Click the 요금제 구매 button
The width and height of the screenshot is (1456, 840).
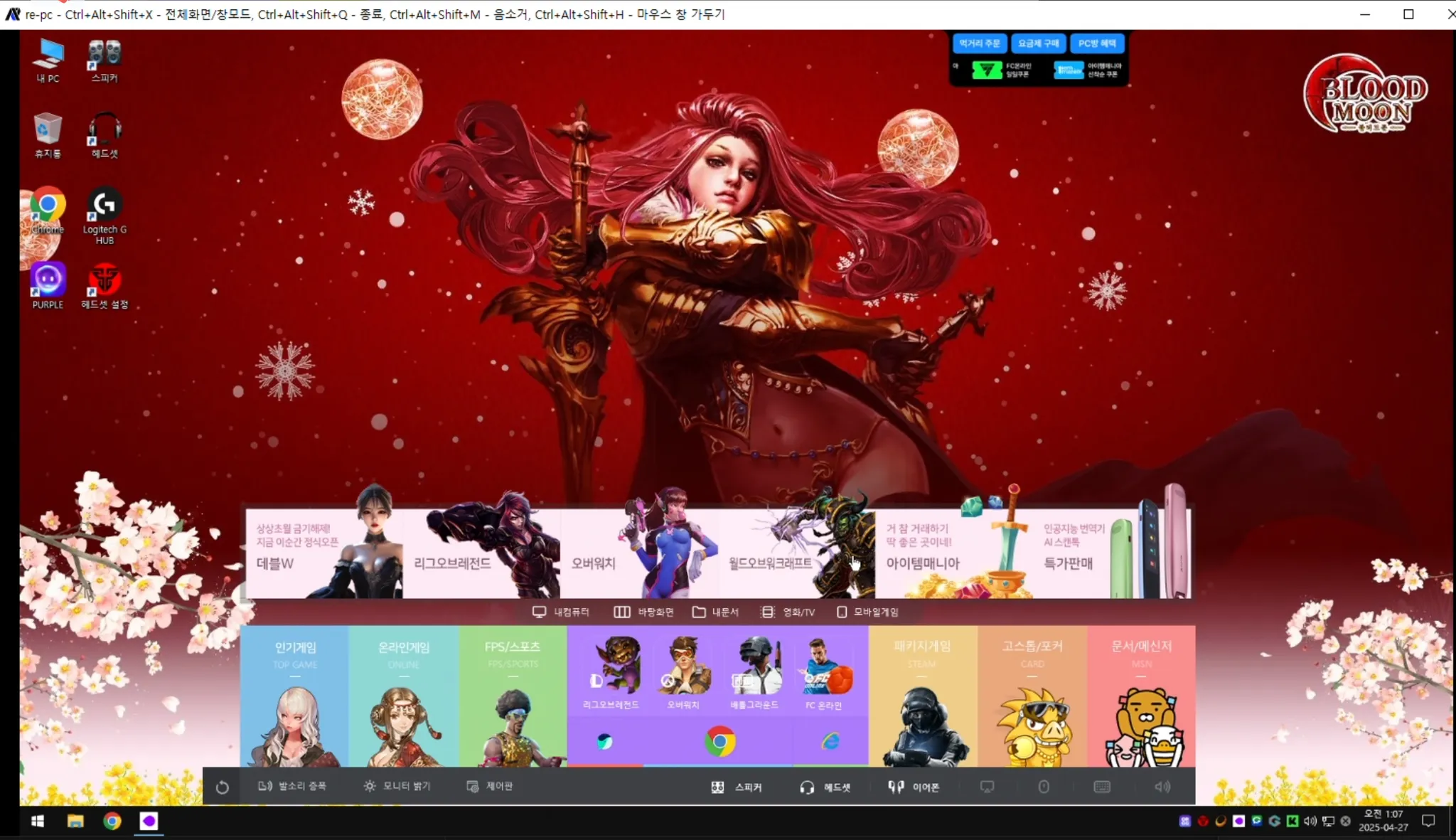1038,43
